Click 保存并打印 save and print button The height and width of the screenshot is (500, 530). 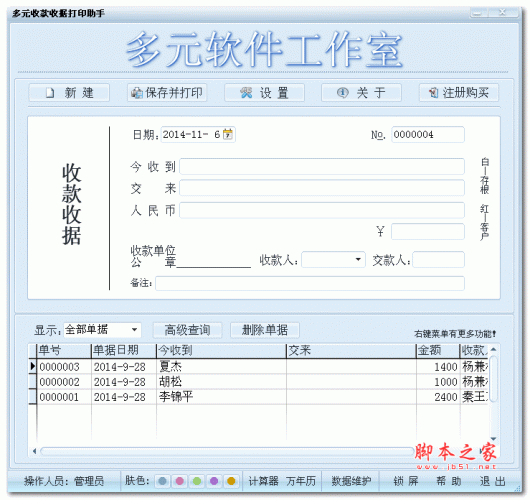(167, 93)
